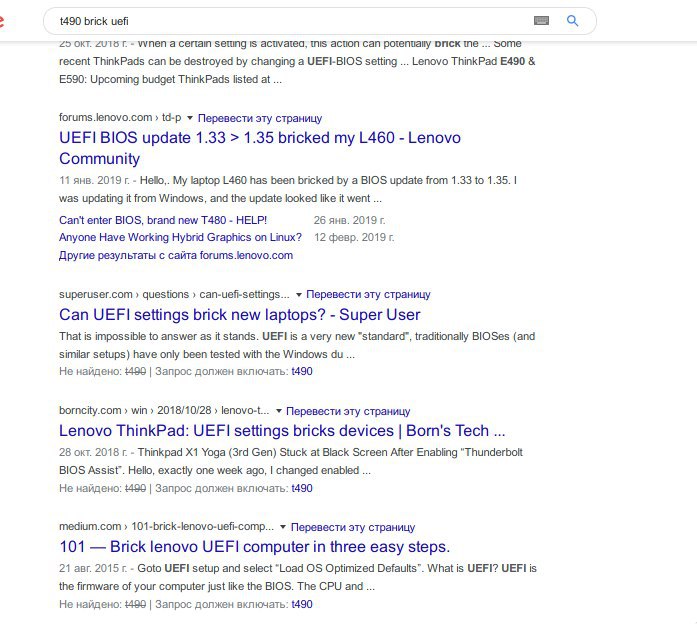The width and height of the screenshot is (697, 624).
Task: Click snippet 'That is impossible to answer as it stands'
Action: tap(297, 345)
